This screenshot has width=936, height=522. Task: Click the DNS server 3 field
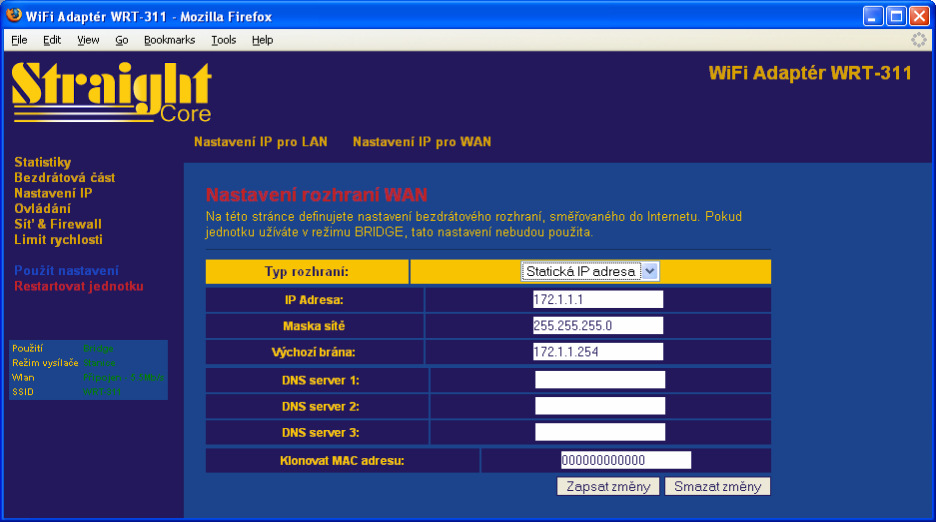[600, 432]
